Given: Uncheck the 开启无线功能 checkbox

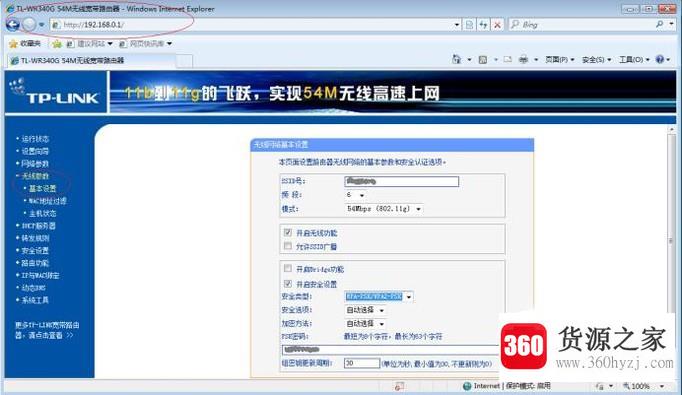Looking at the screenshot, I should [288, 232].
